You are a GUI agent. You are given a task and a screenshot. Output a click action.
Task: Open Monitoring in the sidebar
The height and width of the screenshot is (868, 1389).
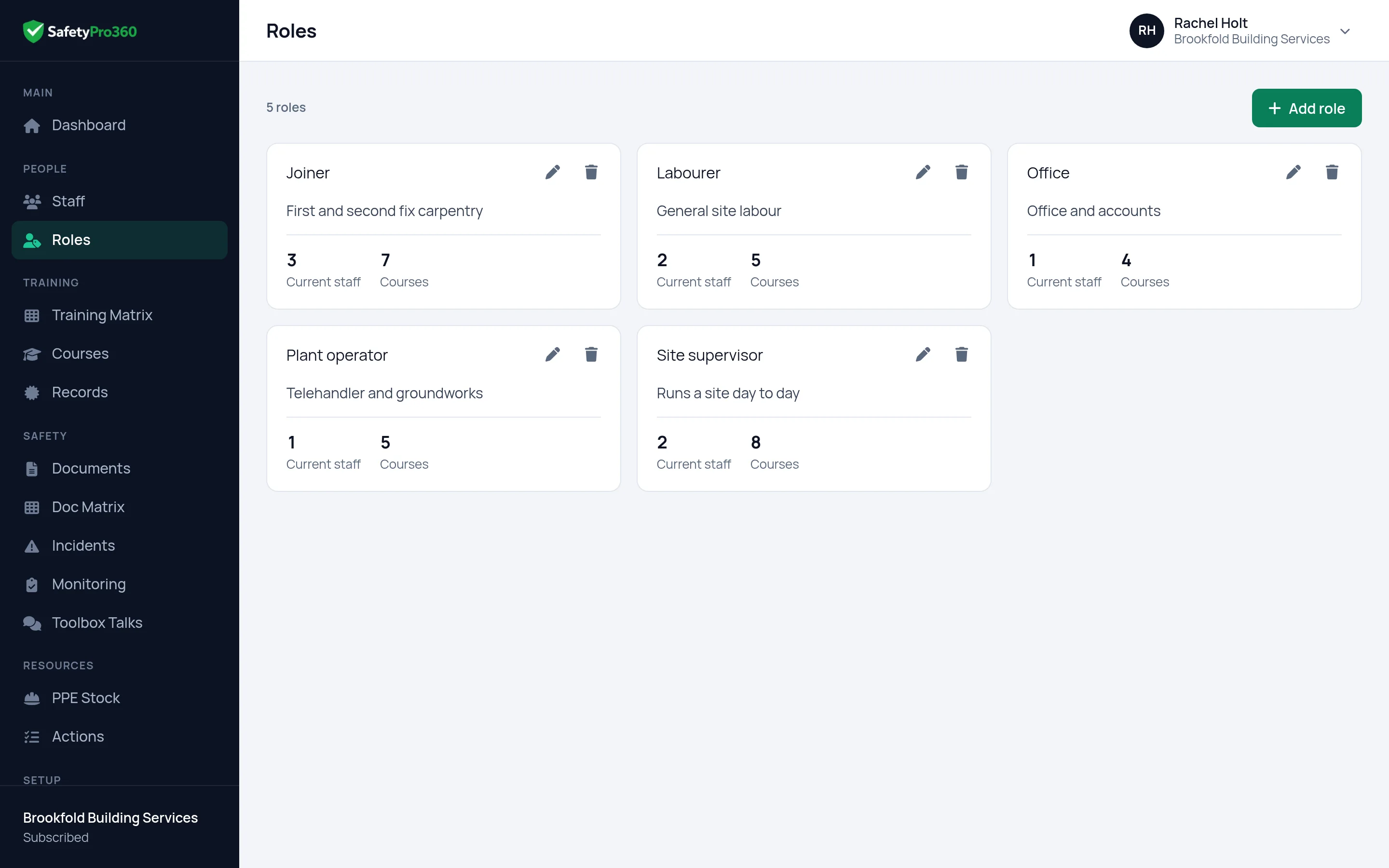[120, 584]
